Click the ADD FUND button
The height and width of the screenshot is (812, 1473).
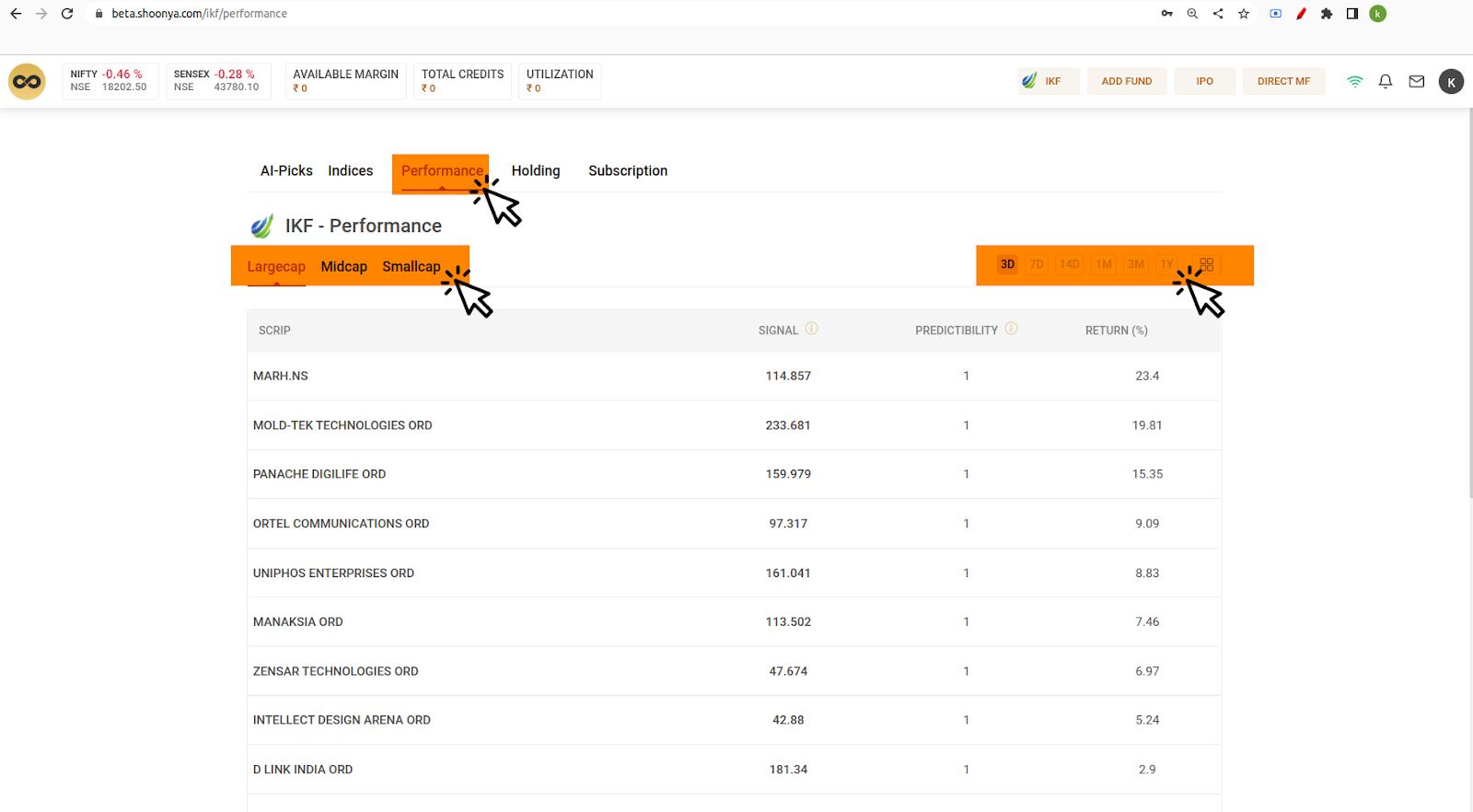(x=1127, y=81)
